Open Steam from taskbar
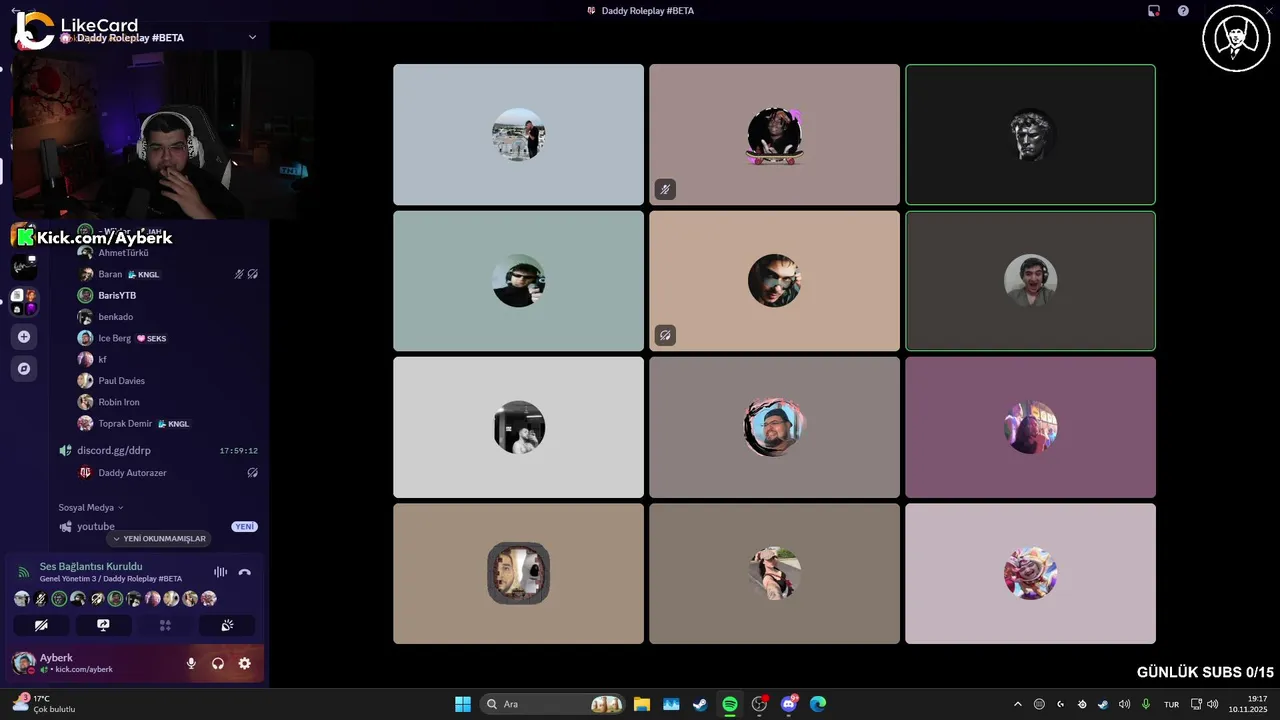This screenshot has width=1280, height=720. (700, 704)
